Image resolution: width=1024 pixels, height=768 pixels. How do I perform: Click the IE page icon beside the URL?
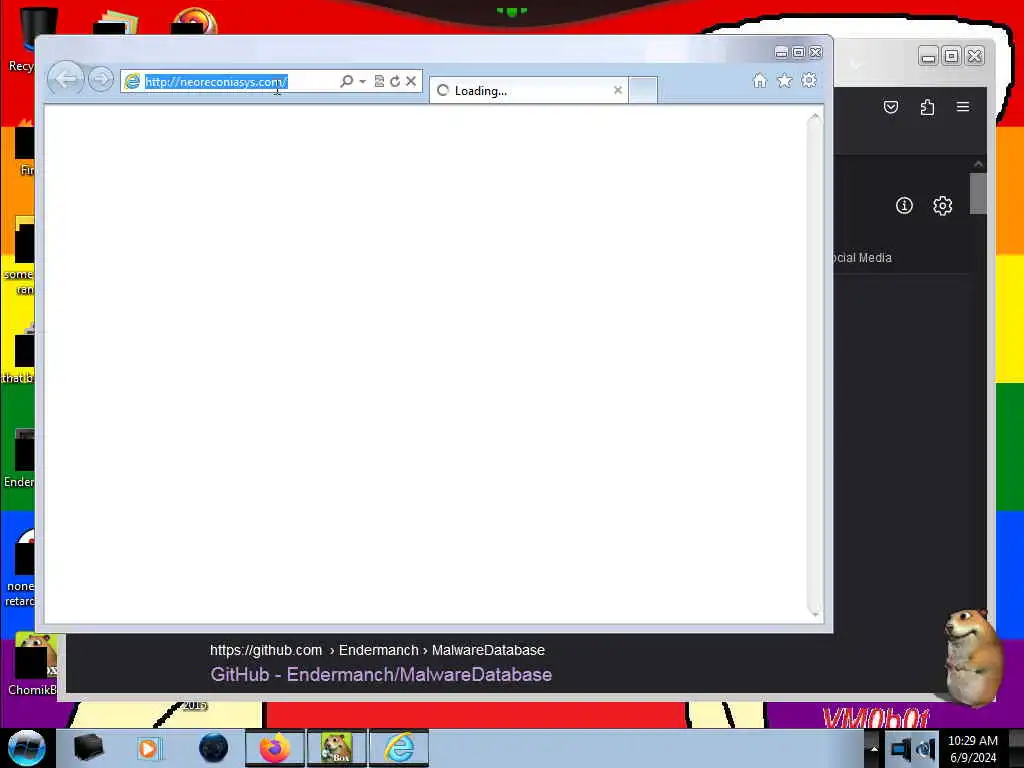(133, 81)
